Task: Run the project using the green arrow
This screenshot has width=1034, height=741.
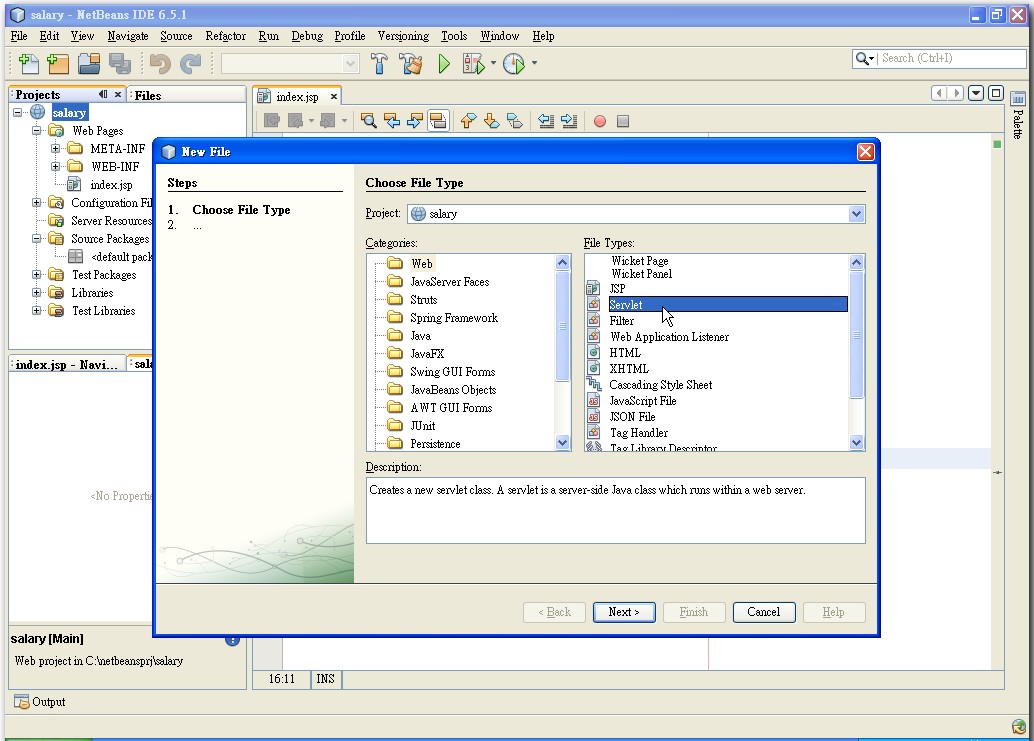Action: (443, 63)
